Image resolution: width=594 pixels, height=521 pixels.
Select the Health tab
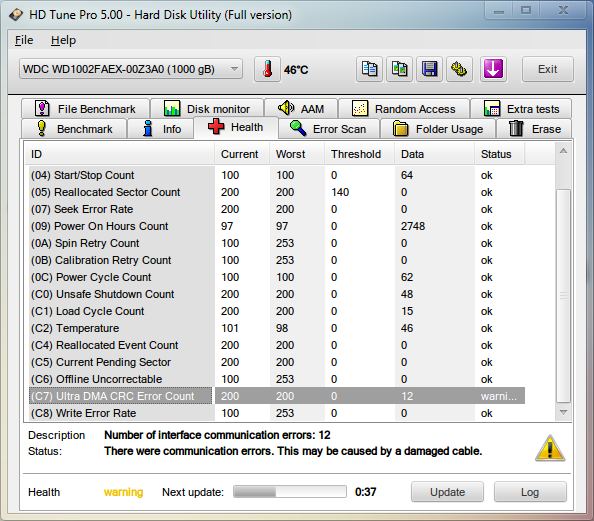[236, 127]
